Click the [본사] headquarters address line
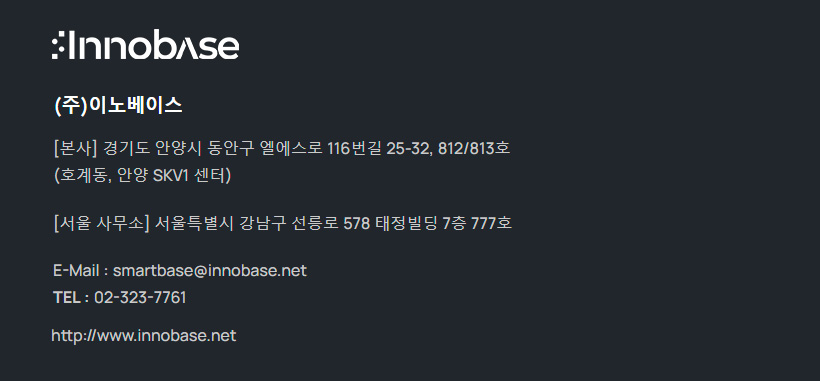The height and width of the screenshot is (381, 820). [282, 149]
